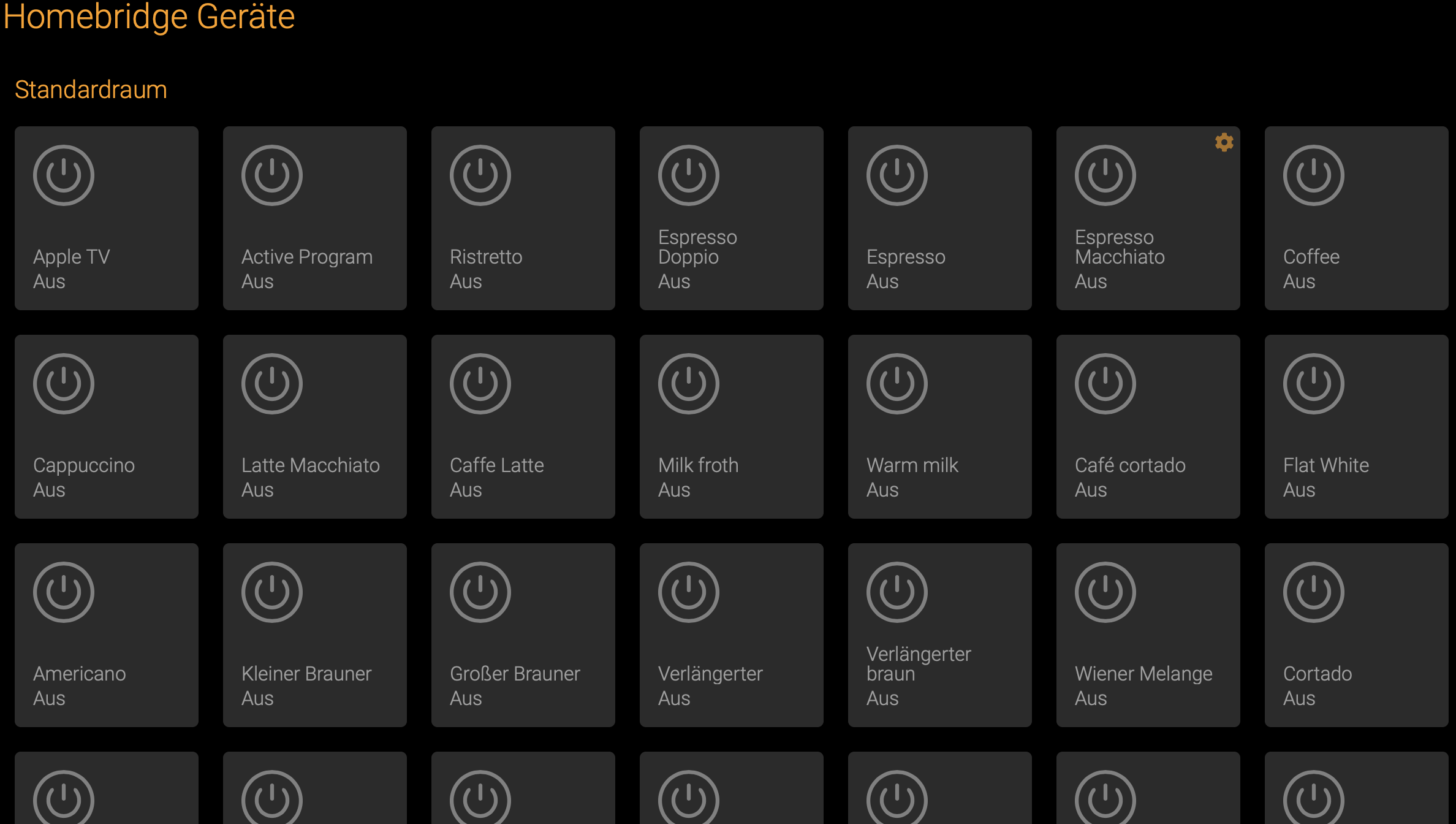Toggle the Latte Macchiato tile
This screenshot has width=1456, height=824.
point(314,427)
